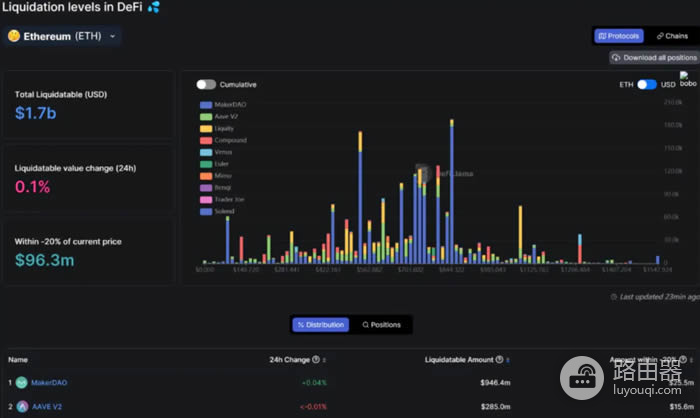Screen dimensions: 700x418
Task: Click the $946.4m liquidatable amount cell
Action: [495, 383]
